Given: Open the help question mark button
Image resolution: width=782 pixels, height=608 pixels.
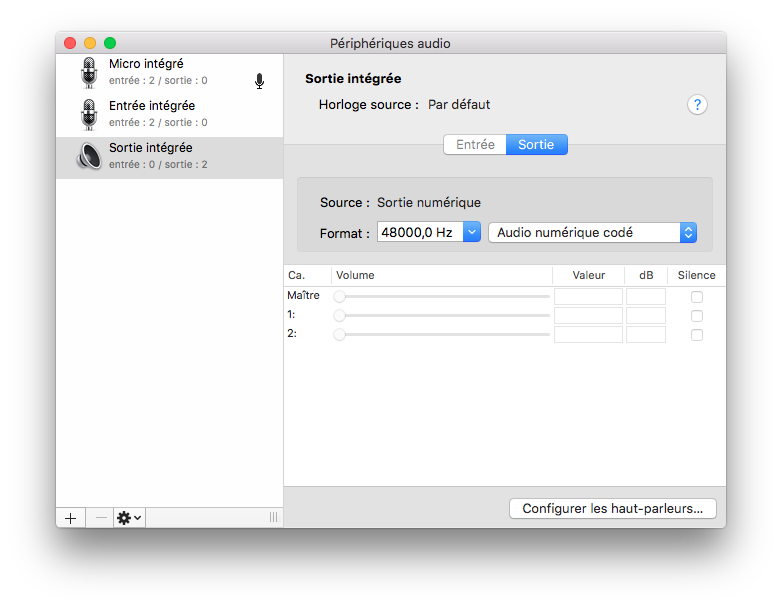Looking at the screenshot, I should pos(697,105).
